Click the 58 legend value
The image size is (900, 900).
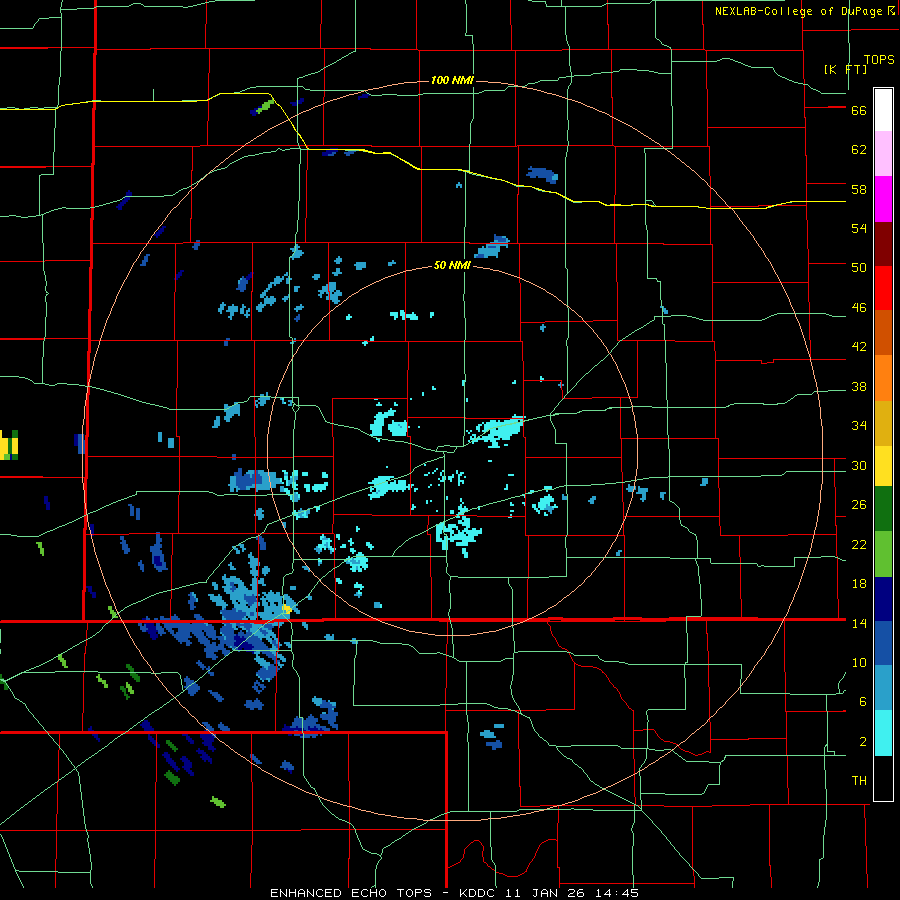point(859,189)
